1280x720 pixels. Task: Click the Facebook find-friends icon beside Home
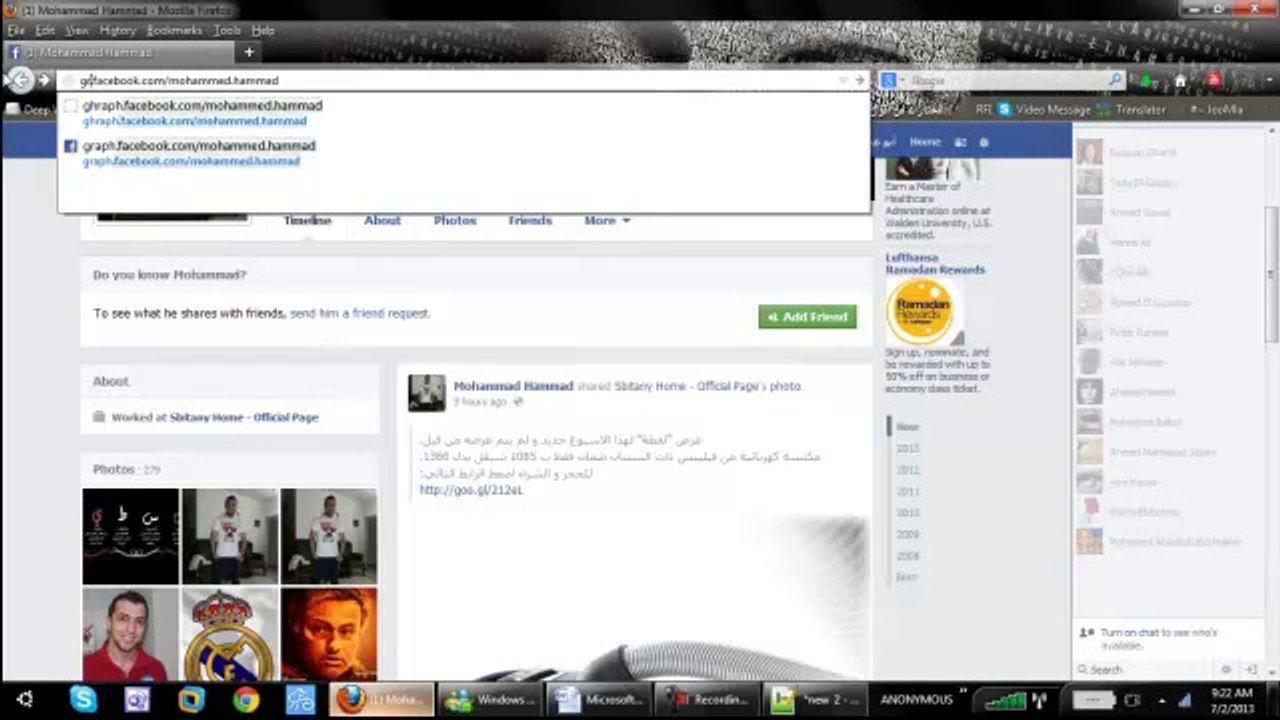[960, 142]
